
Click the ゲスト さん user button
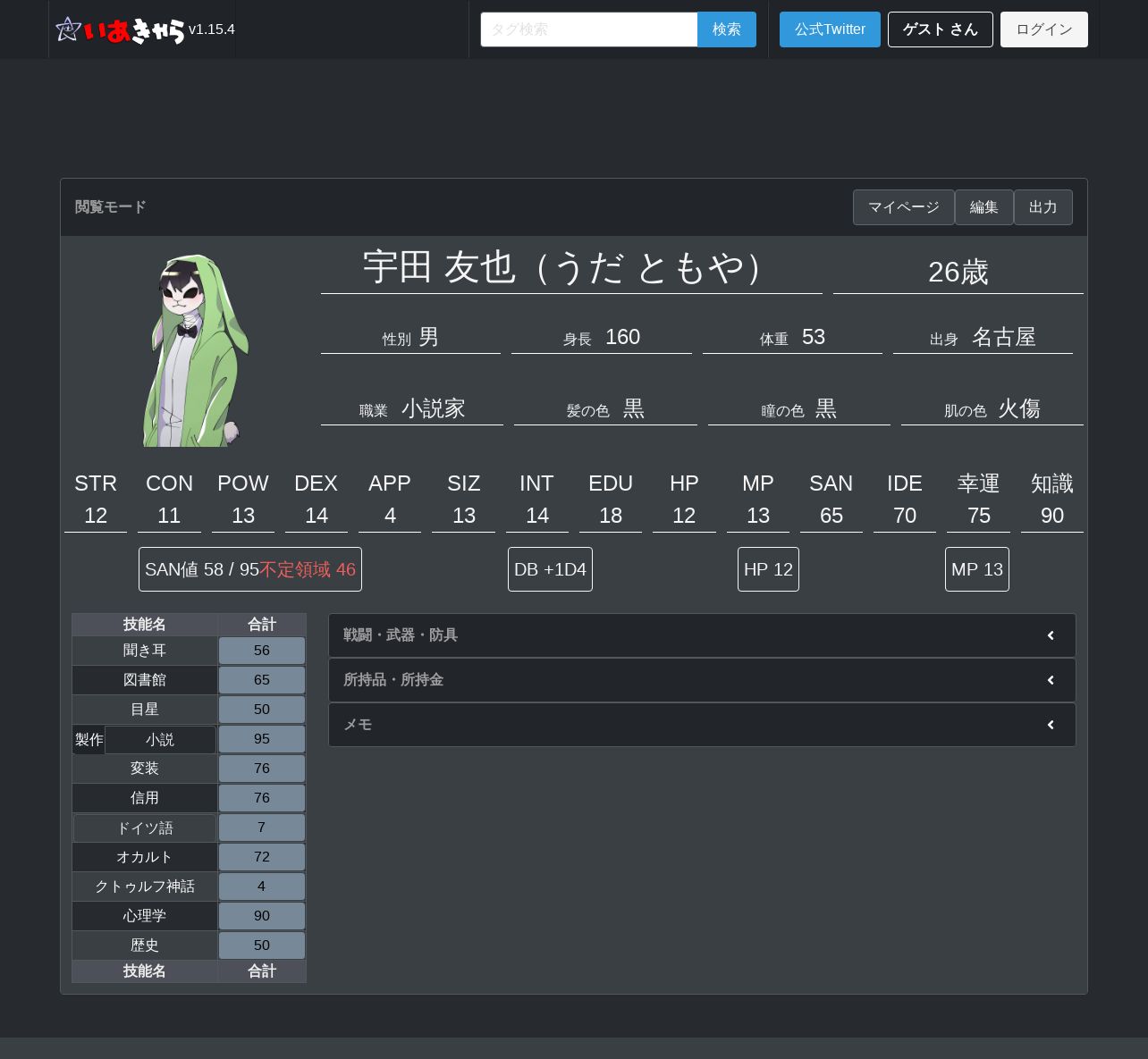(941, 29)
